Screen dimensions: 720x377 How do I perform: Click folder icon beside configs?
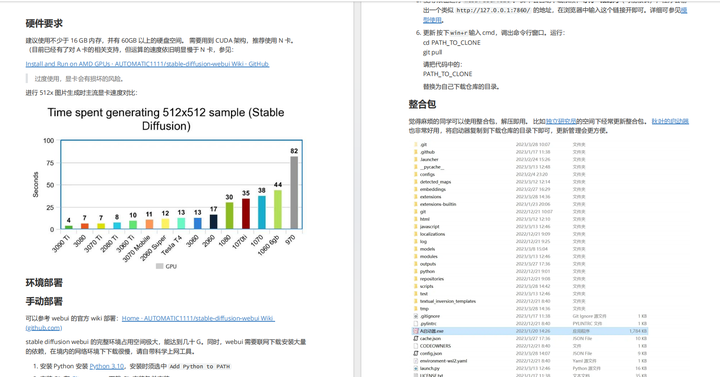[x=416, y=174]
